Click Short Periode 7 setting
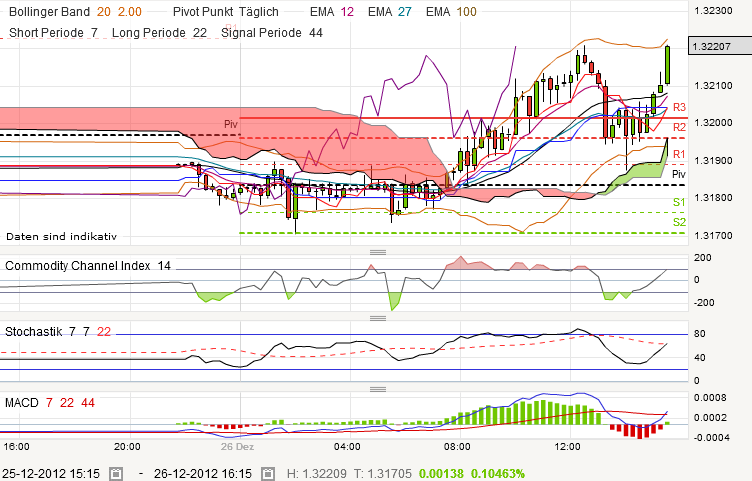The image size is (752, 481). point(53,33)
